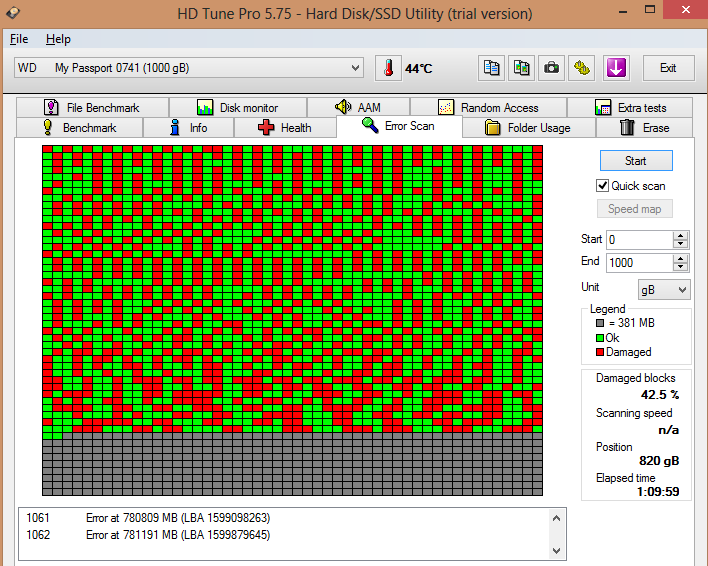Copy info to clipboard icon

click(x=491, y=68)
